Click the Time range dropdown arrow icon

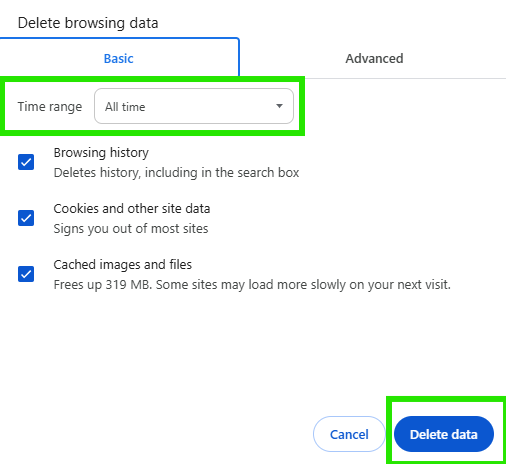click(x=279, y=106)
